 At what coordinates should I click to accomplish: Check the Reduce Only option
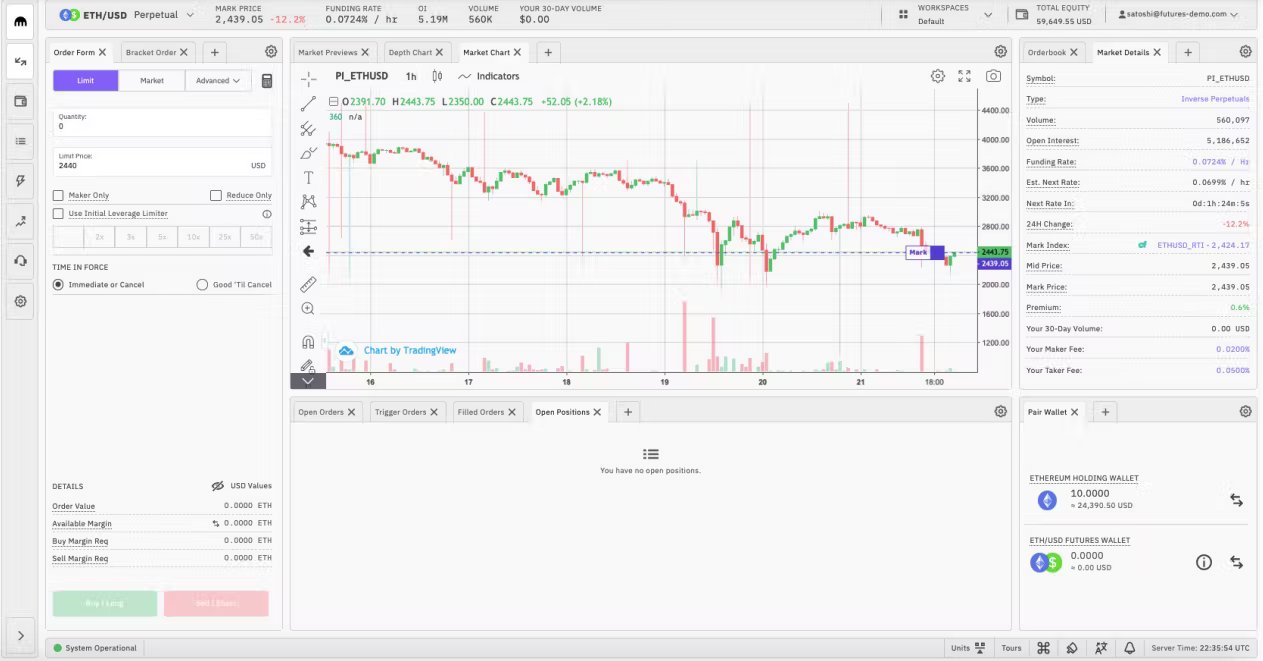pyautogui.click(x=216, y=196)
